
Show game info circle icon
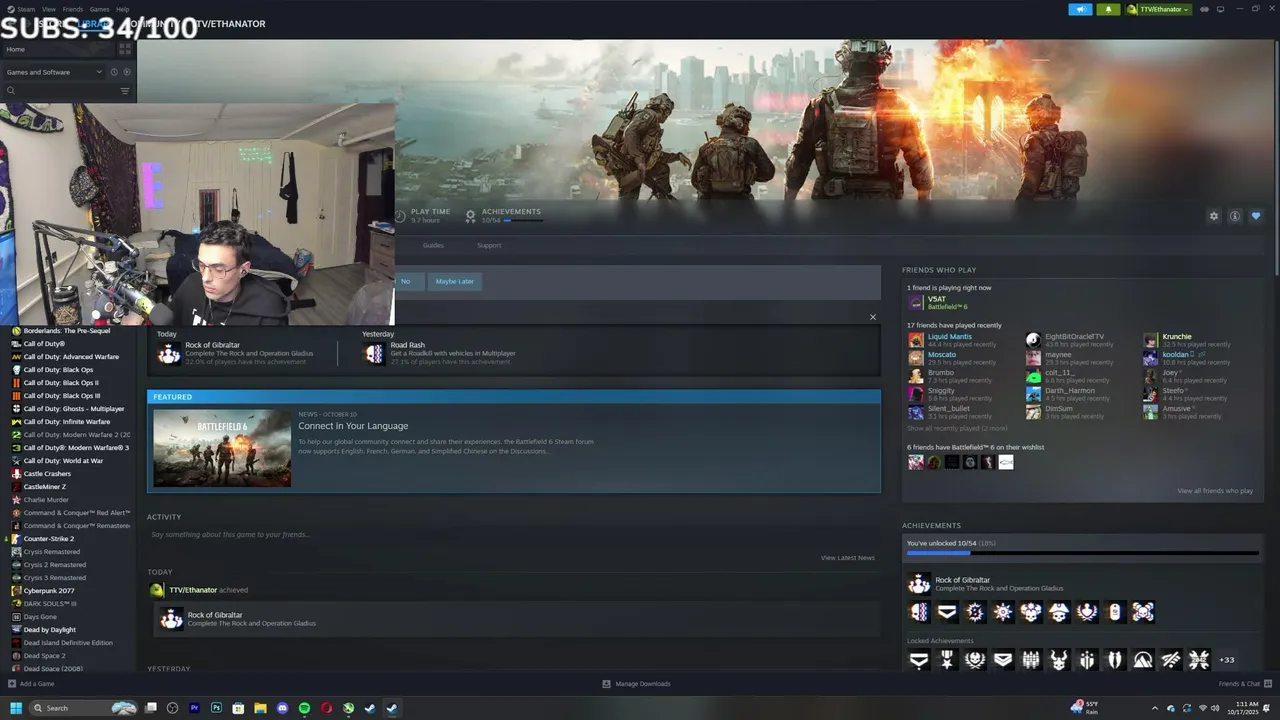pyautogui.click(x=1235, y=216)
